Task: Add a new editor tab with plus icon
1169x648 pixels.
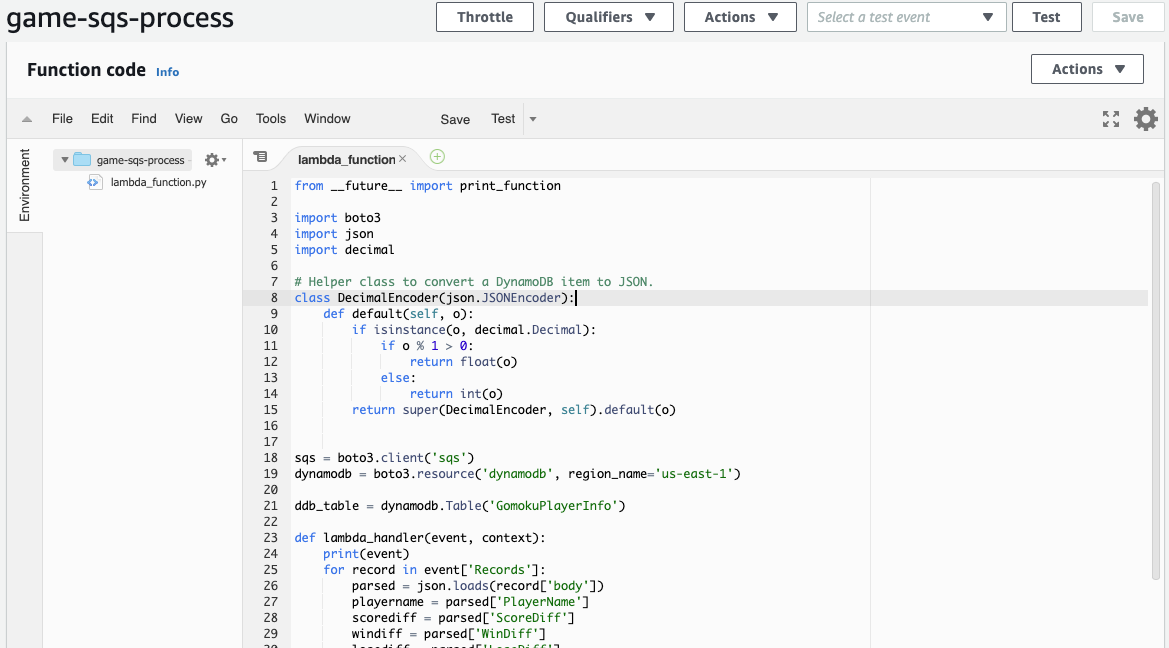Action: [x=438, y=157]
